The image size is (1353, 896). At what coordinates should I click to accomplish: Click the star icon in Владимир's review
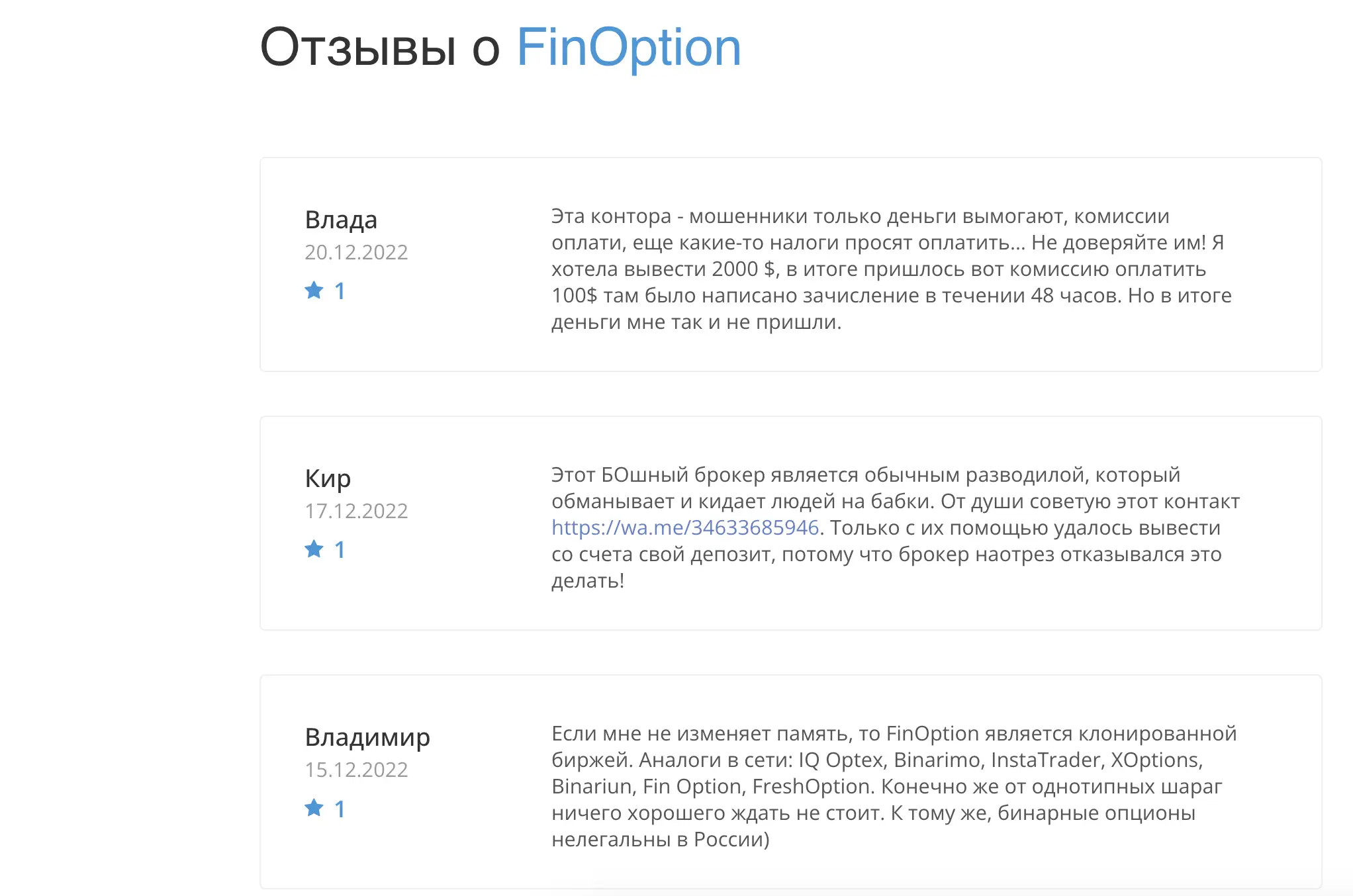pos(314,807)
